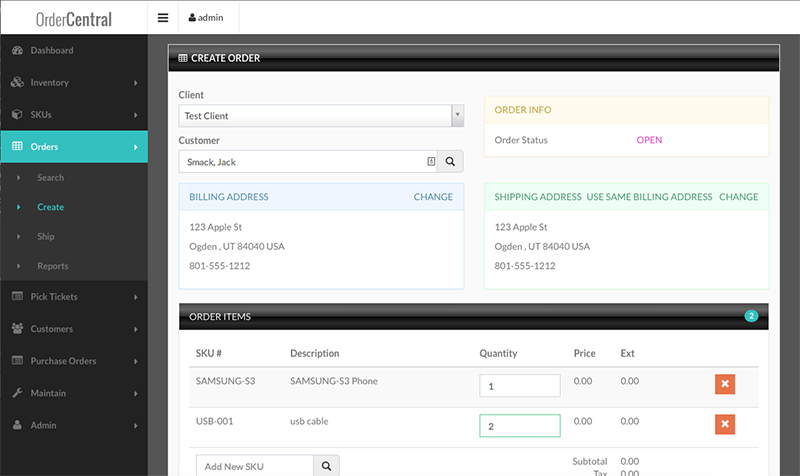Click USE SAME BILLING ADDRESS link
800x476 pixels.
point(649,197)
